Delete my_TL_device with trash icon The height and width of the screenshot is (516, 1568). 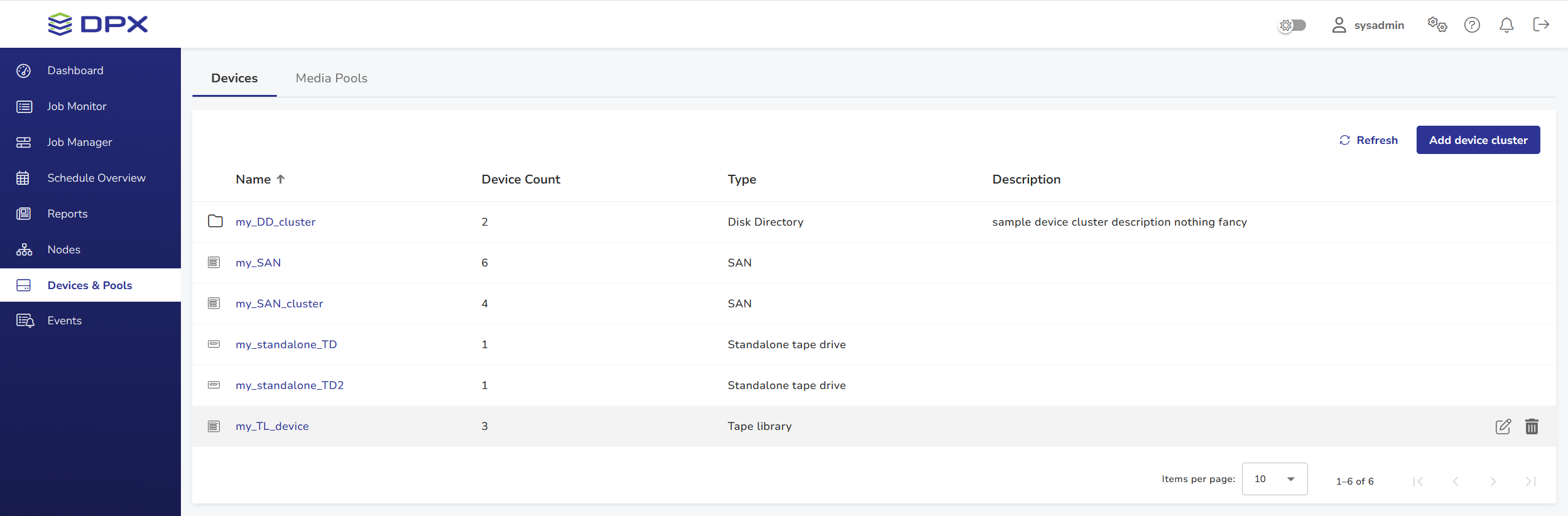pos(1532,427)
